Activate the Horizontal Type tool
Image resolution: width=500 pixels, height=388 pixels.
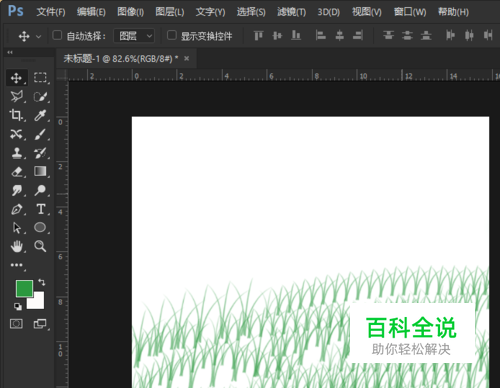point(41,209)
